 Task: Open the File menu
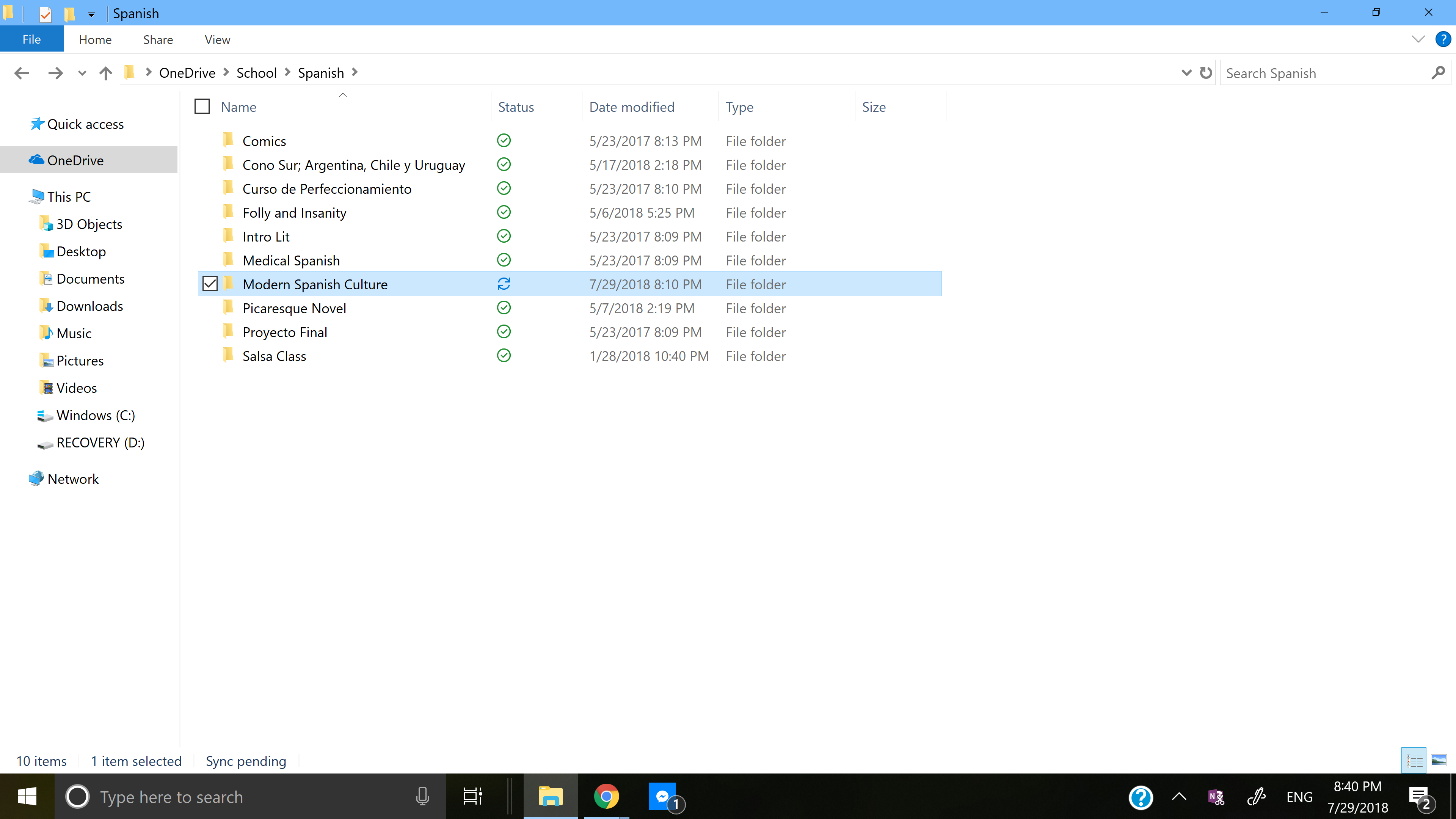pos(31,39)
